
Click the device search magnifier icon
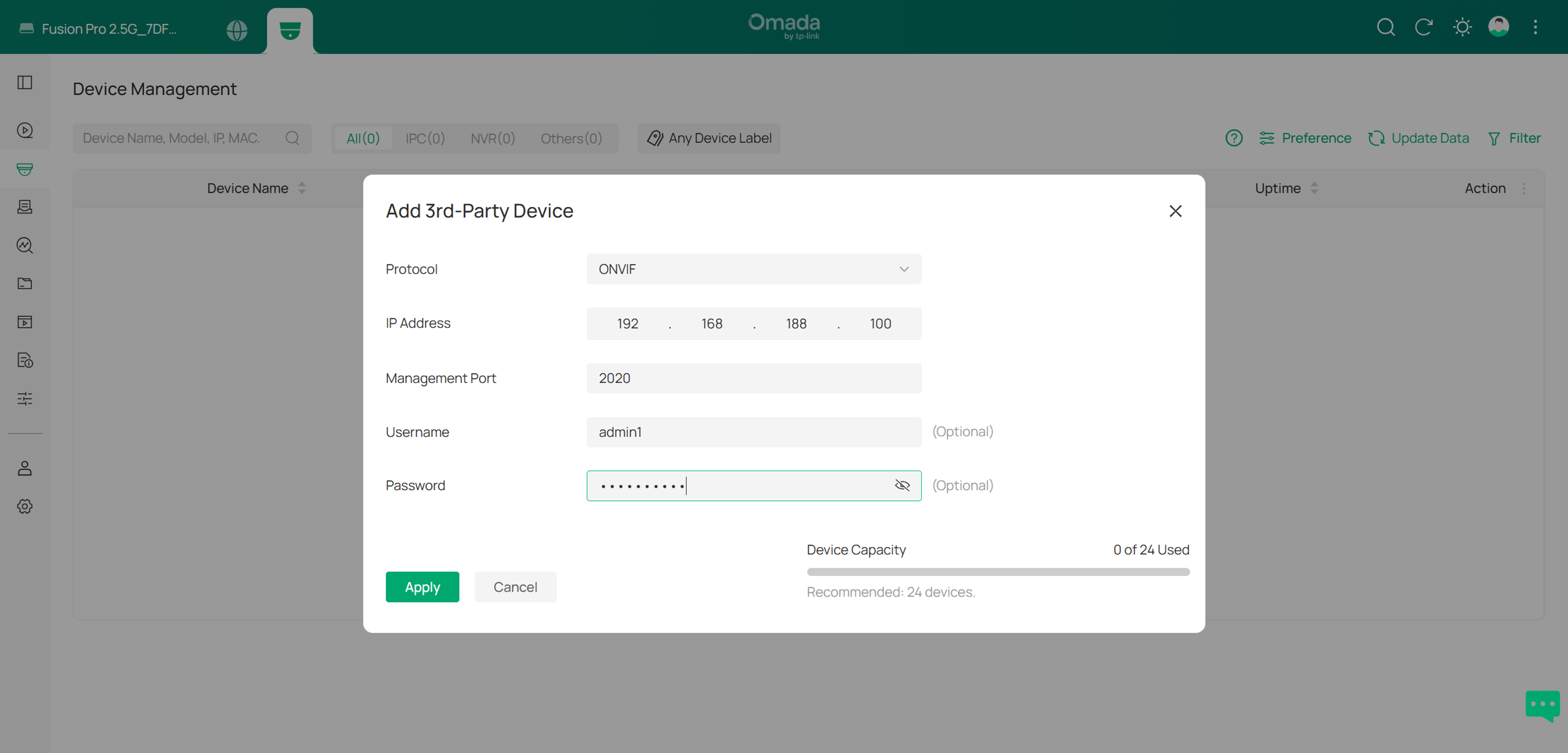tap(292, 138)
